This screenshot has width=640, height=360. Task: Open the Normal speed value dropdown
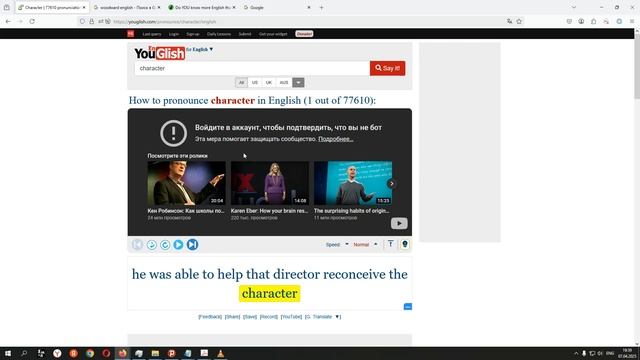tap(365, 244)
